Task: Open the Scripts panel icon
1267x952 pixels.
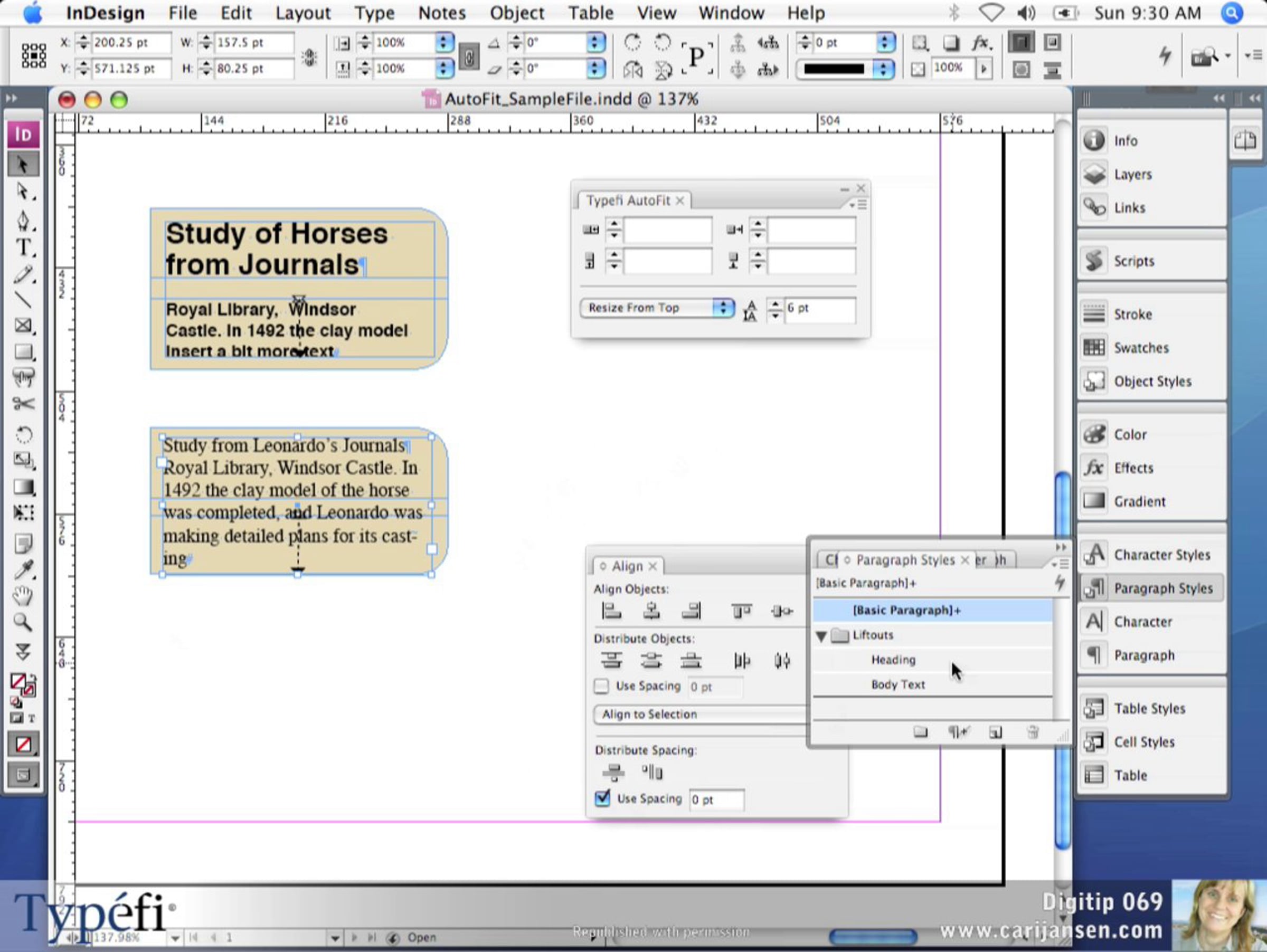Action: [1094, 261]
